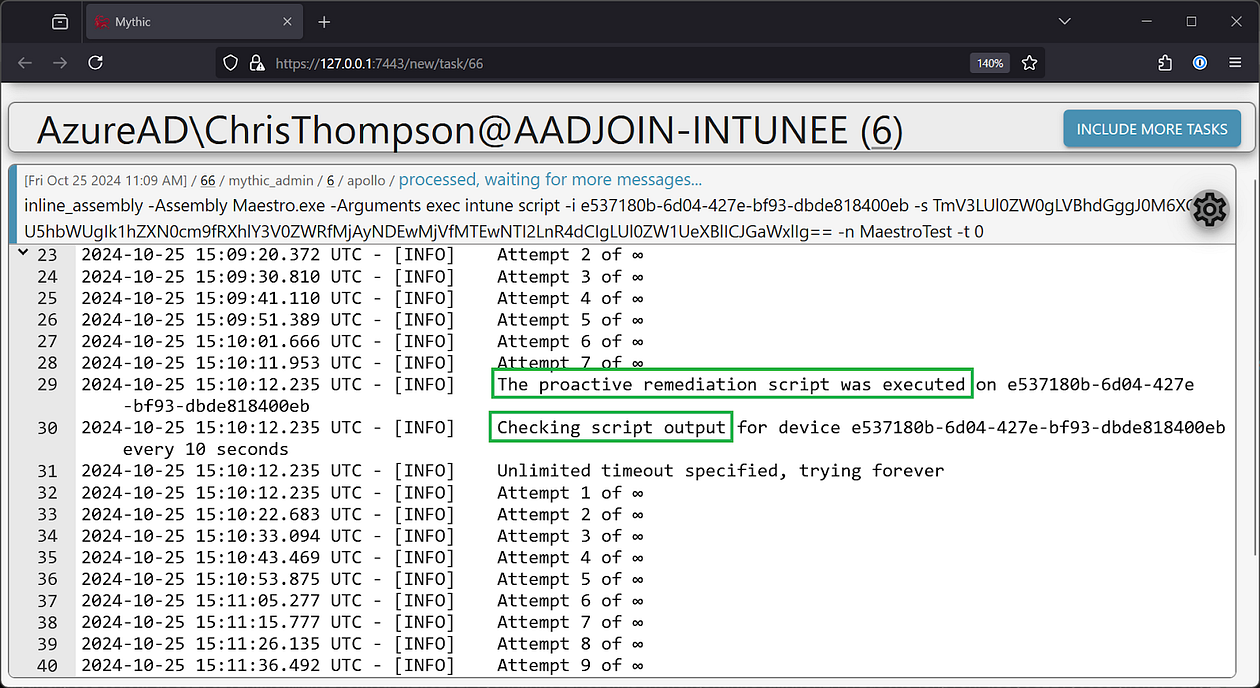This screenshot has height=688, width=1260.
Task: Show site security lock info
Action: click(255, 63)
